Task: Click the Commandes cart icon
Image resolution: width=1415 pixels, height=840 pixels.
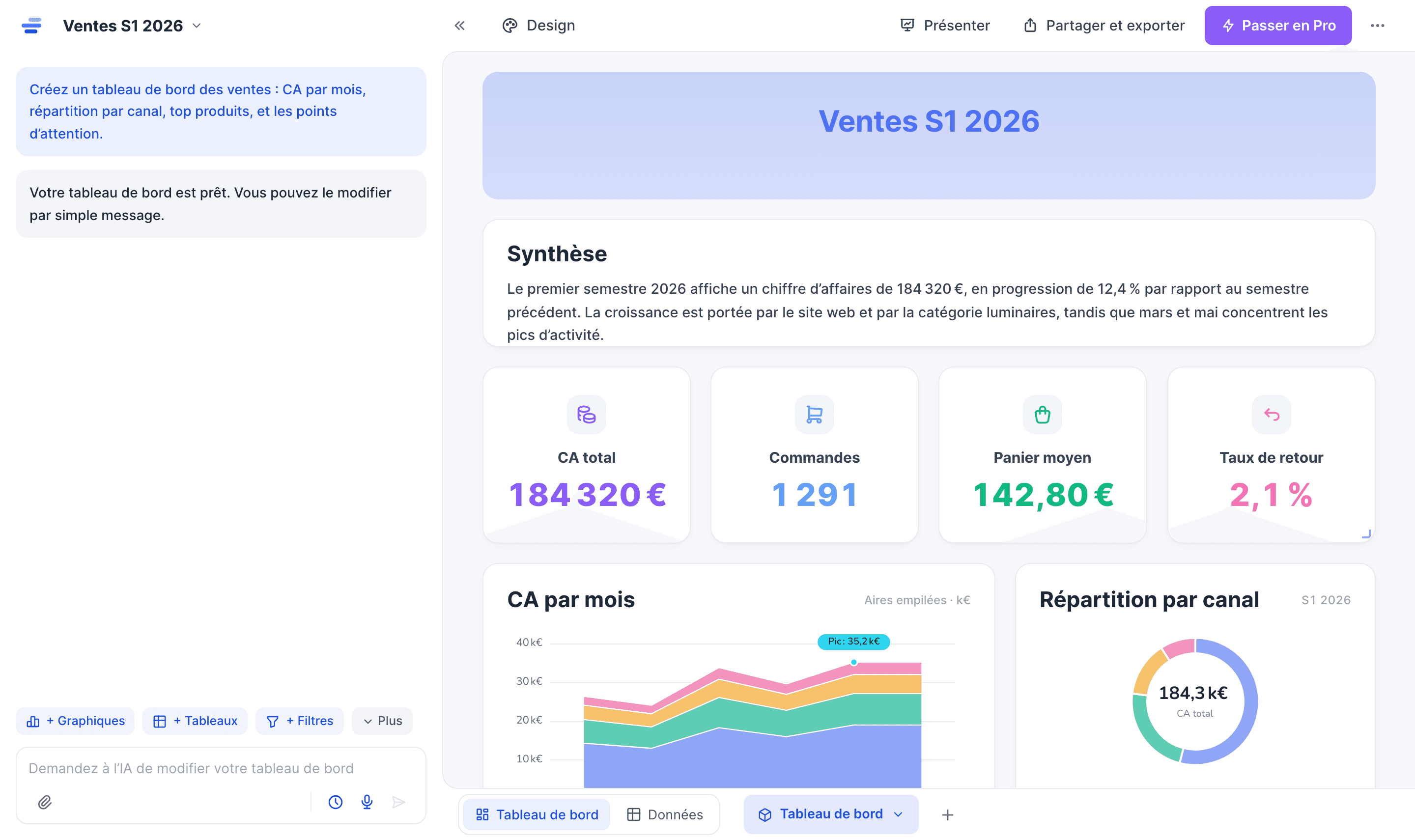Action: 814,414
